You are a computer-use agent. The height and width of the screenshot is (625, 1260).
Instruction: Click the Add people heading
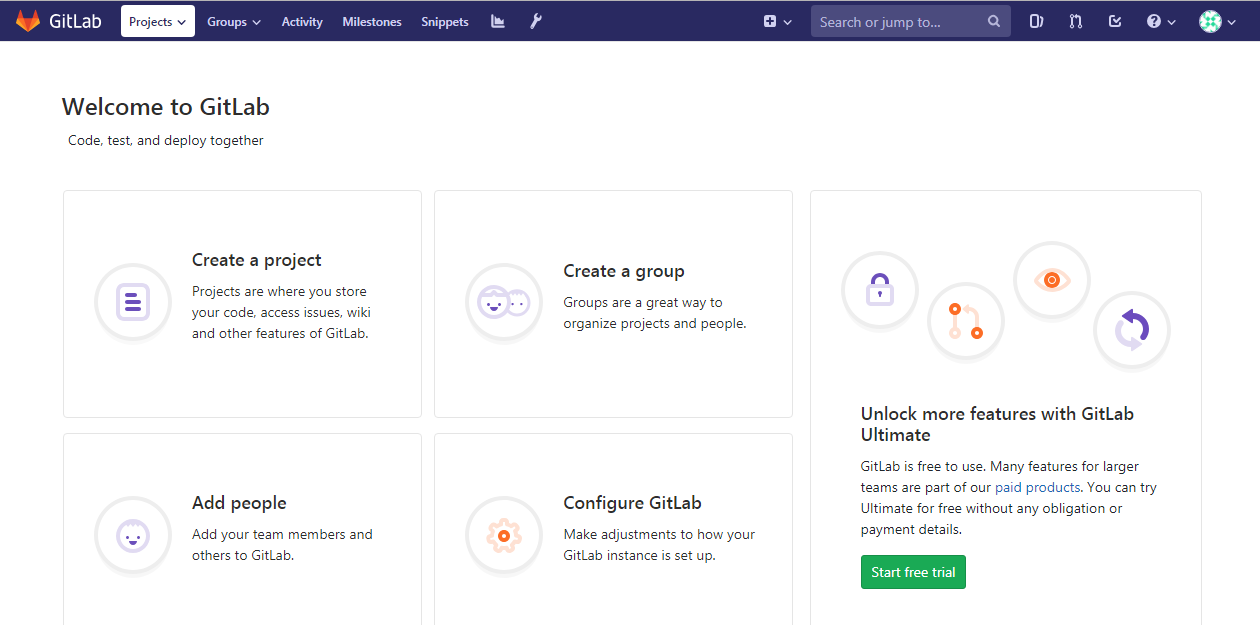click(x=239, y=503)
